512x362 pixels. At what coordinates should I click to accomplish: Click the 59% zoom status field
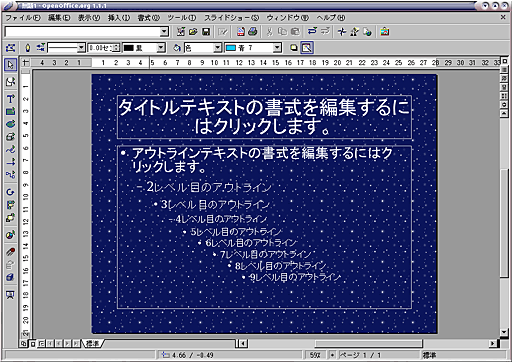(x=315, y=355)
